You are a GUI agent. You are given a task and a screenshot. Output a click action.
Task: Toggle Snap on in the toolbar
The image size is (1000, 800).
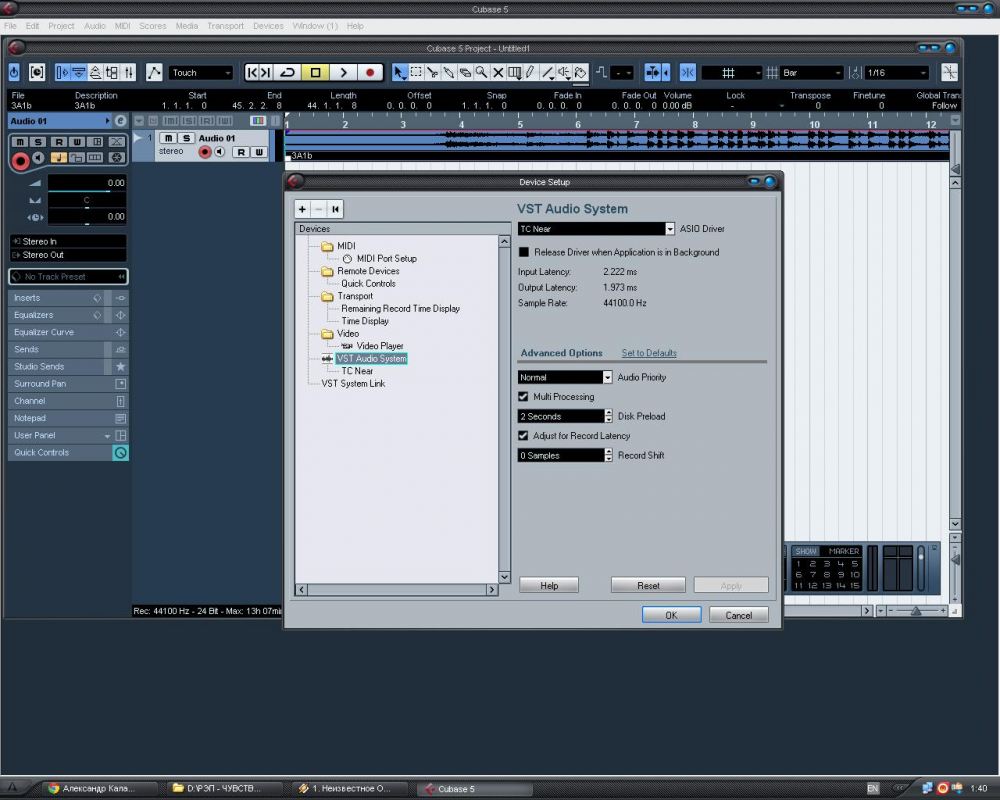tap(687, 73)
